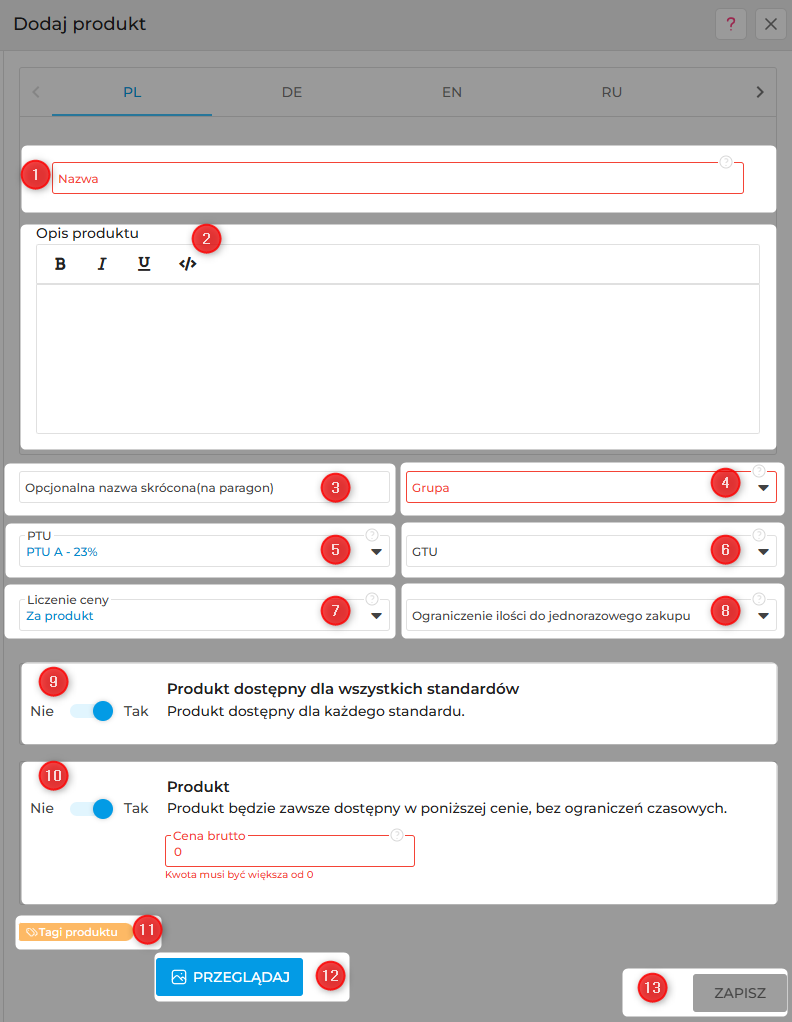Switch to the DE language tab
This screenshot has width=792, height=1022.
point(292,92)
